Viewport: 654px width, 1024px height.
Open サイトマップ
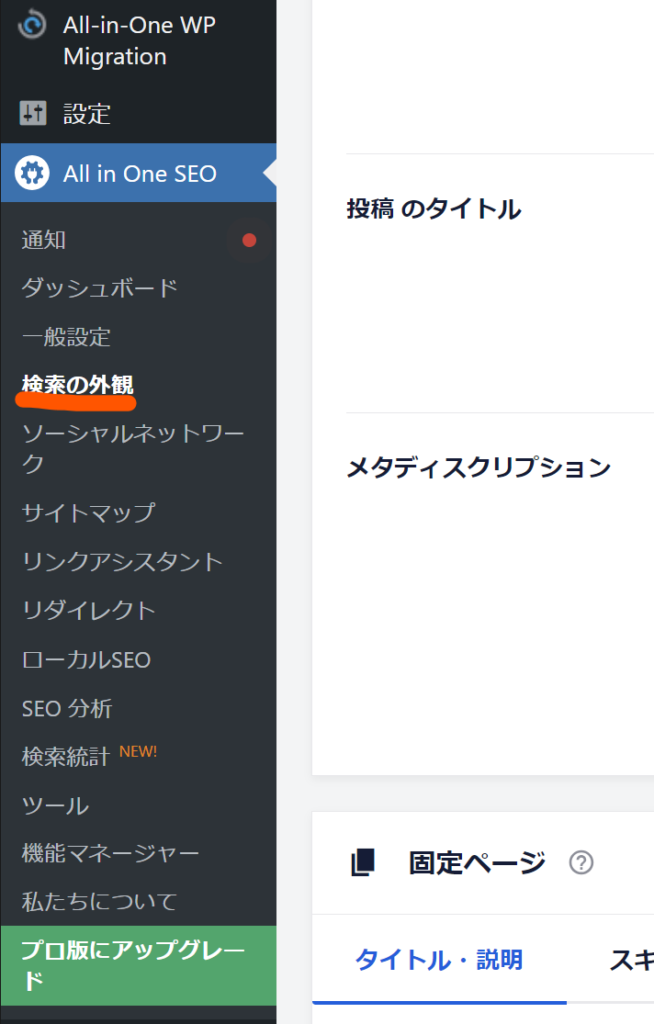pyautogui.click(x=89, y=513)
